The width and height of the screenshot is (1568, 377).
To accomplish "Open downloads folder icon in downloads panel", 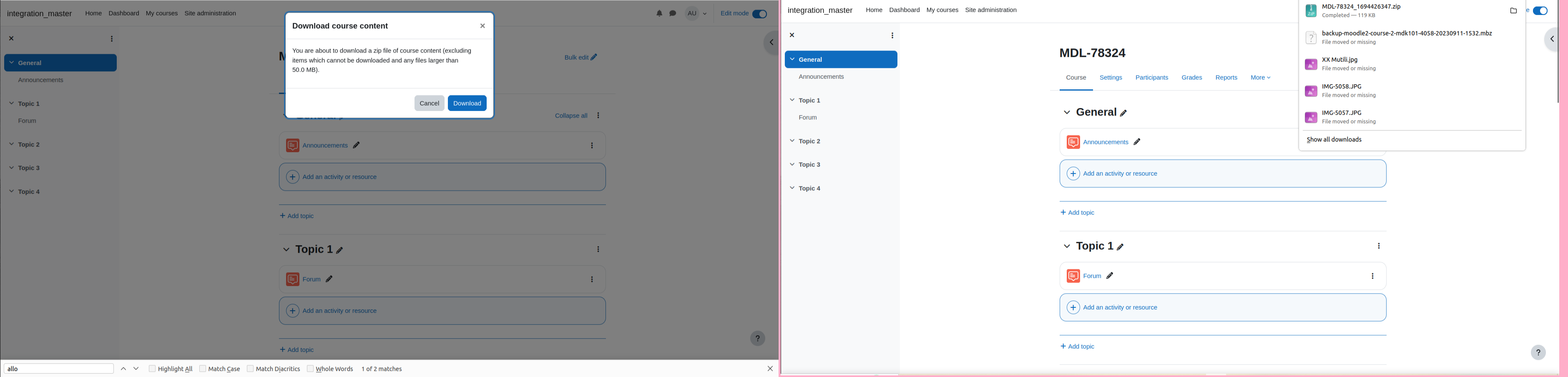I will 1513,11.
